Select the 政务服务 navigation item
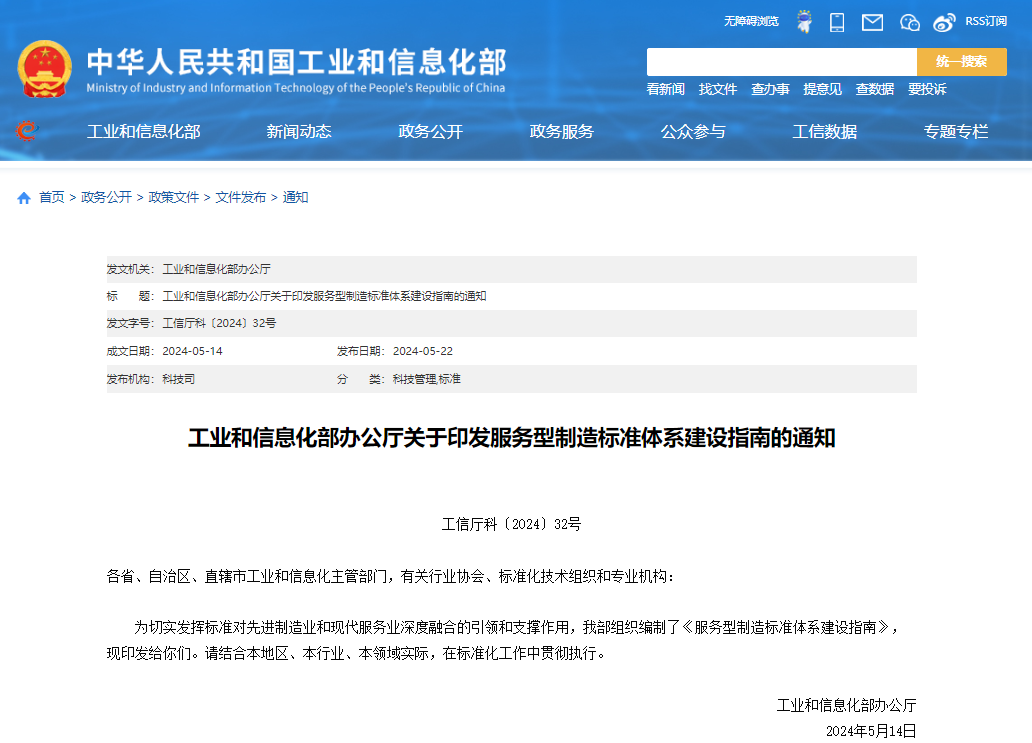Image resolution: width=1032 pixels, height=743 pixels. pos(561,132)
